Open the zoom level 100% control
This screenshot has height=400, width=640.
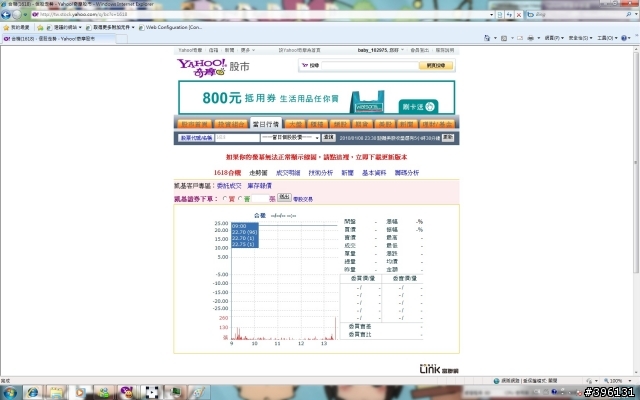[x=618, y=381]
